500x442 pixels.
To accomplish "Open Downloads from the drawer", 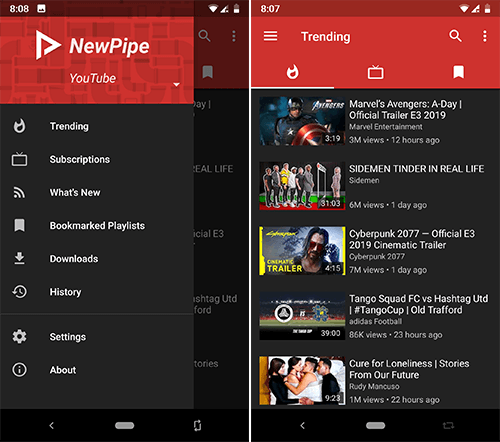I will (97, 259).
